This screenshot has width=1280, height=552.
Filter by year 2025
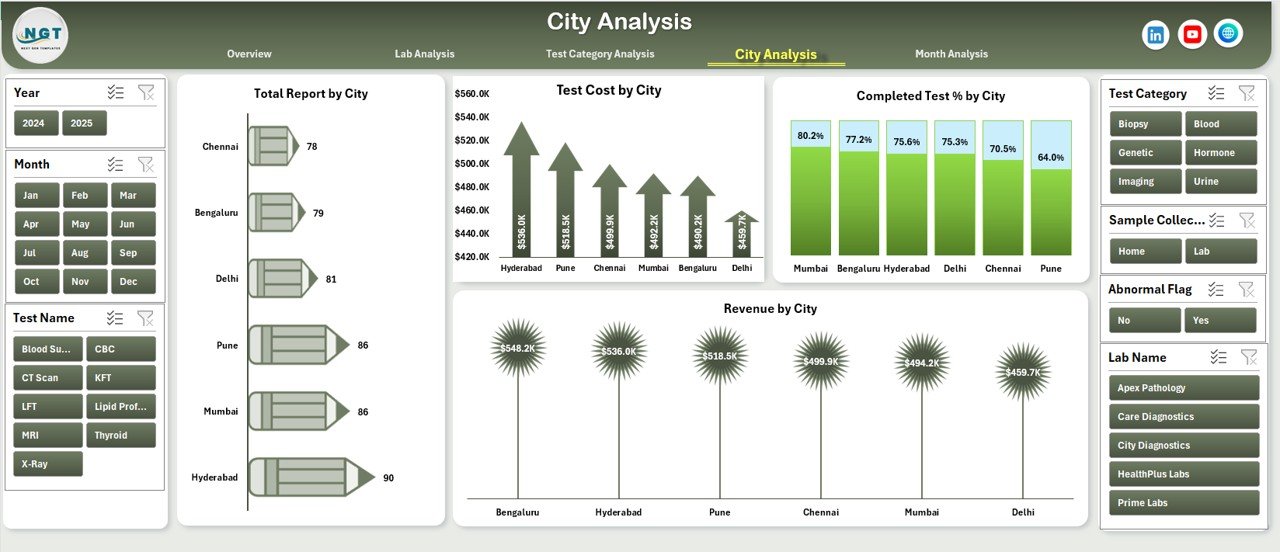click(84, 123)
